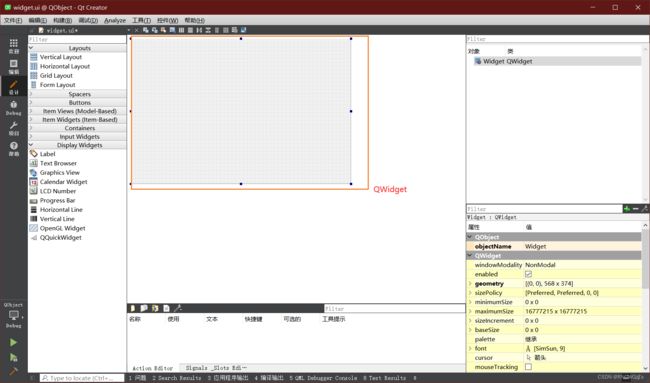Open the QML Debugger Console pane
Image resolution: width=650 pixels, height=383 pixels.
click(323, 378)
